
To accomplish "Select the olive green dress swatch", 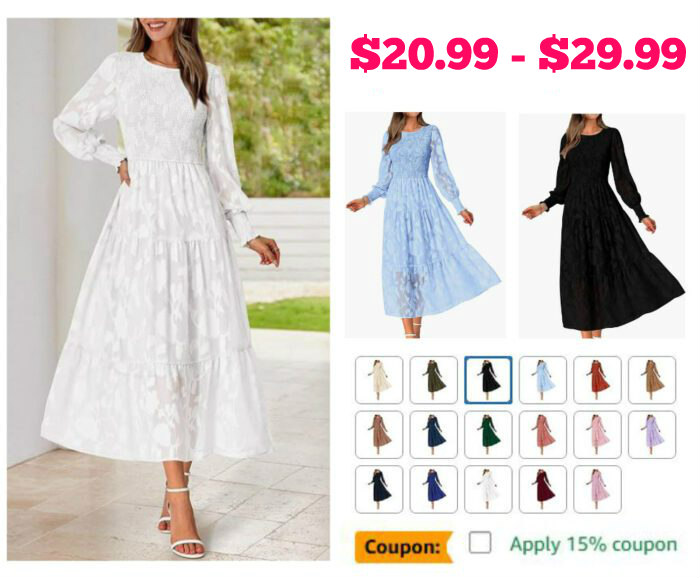I will [433, 380].
